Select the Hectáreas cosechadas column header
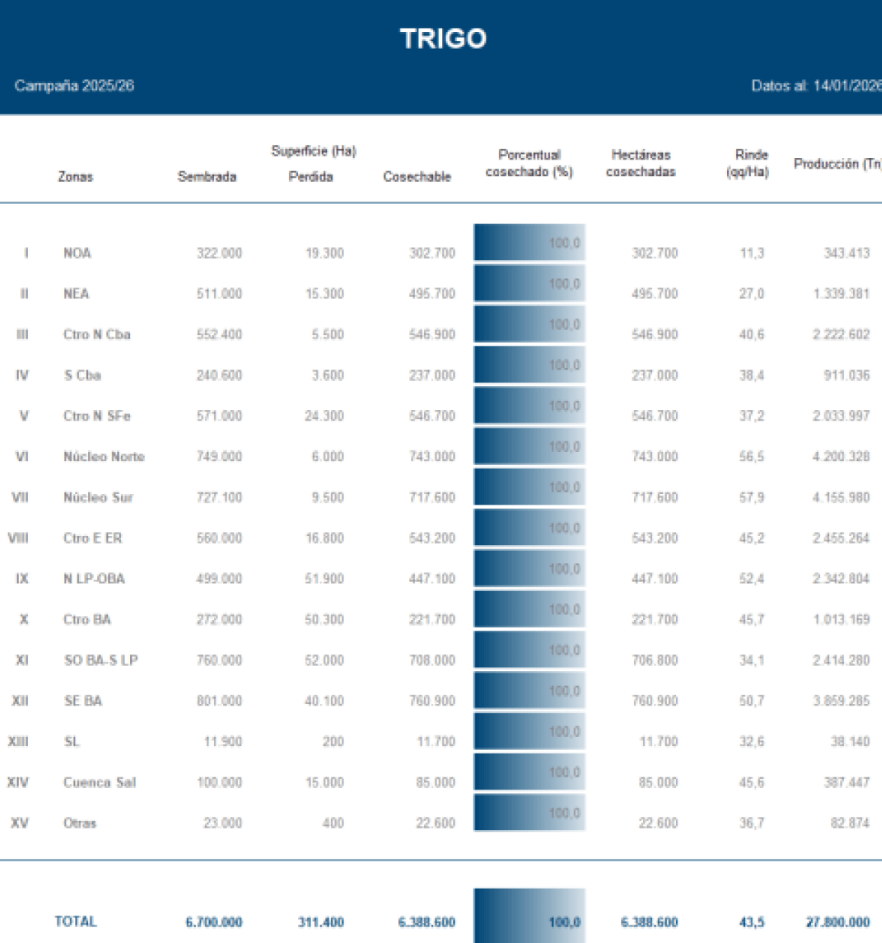Image resolution: width=882 pixels, height=943 pixels. (640, 163)
